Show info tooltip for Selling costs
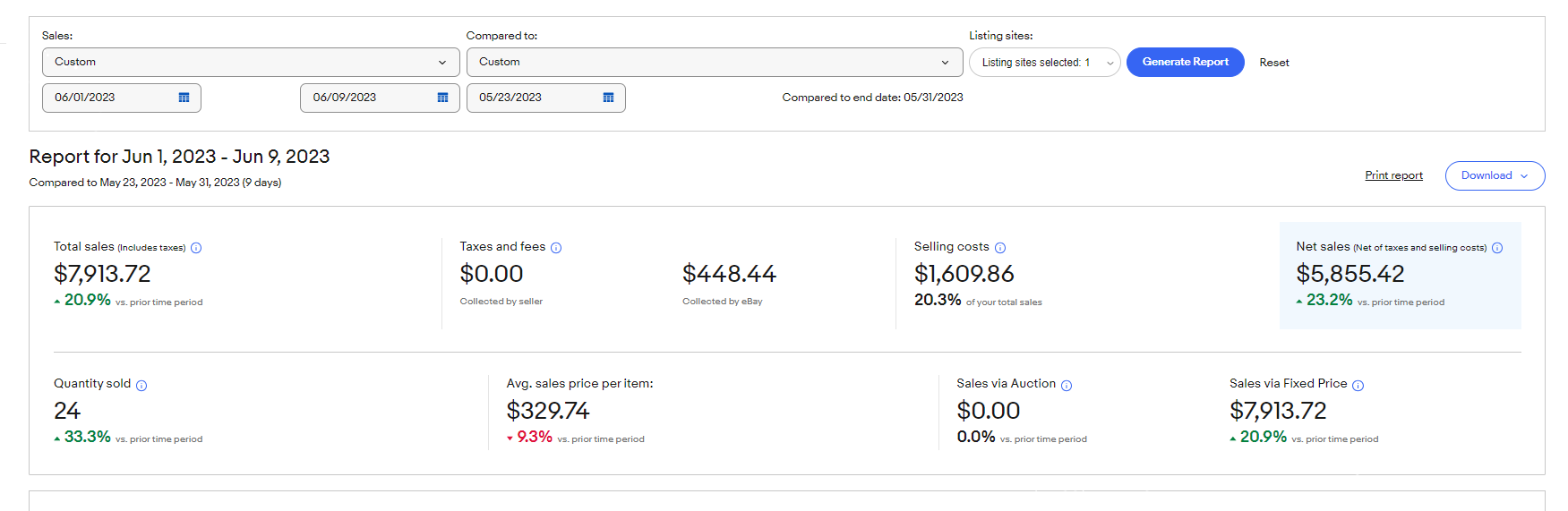 pyautogui.click(x=1000, y=248)
